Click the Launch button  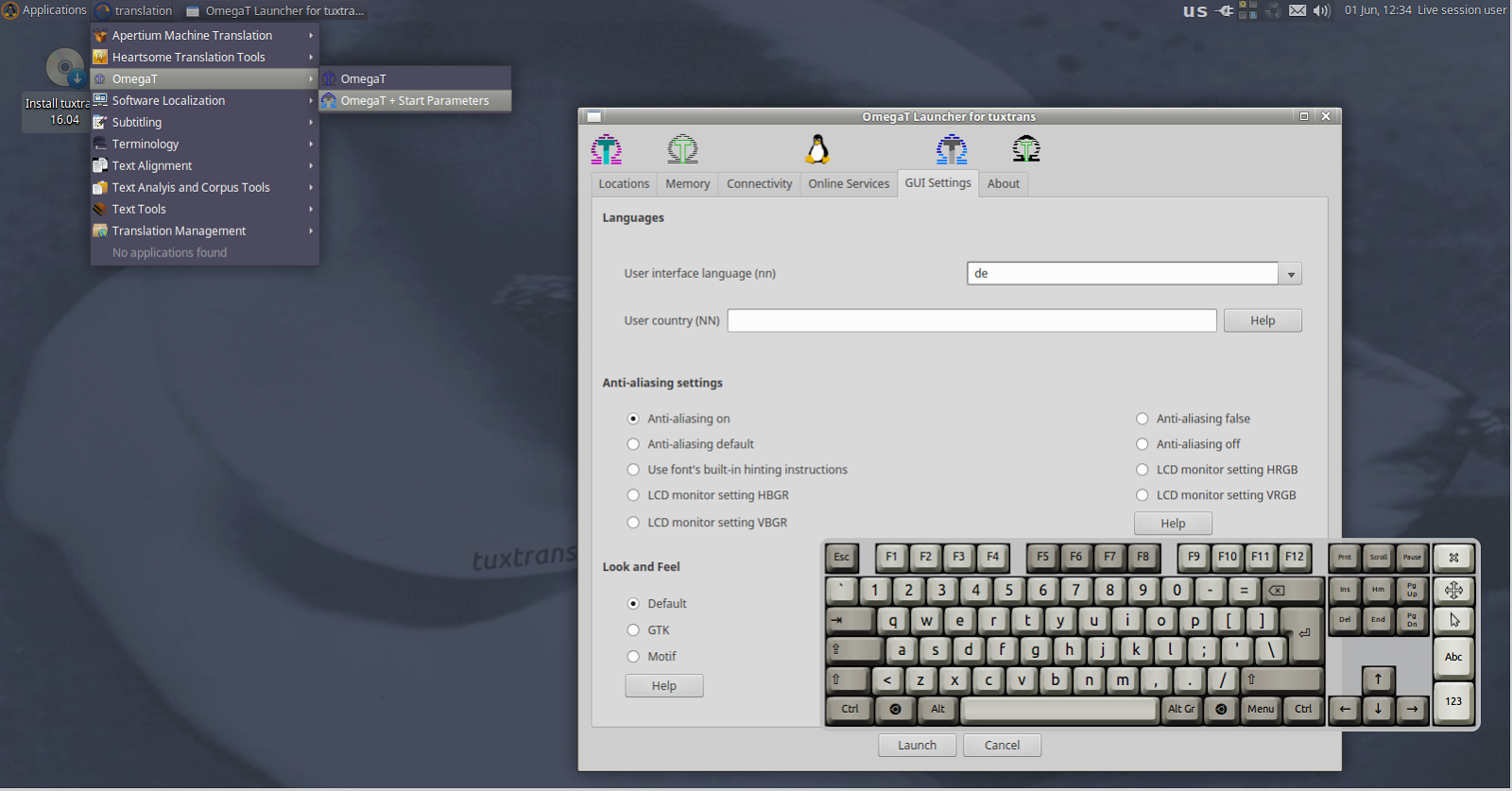tap(917, 746)
